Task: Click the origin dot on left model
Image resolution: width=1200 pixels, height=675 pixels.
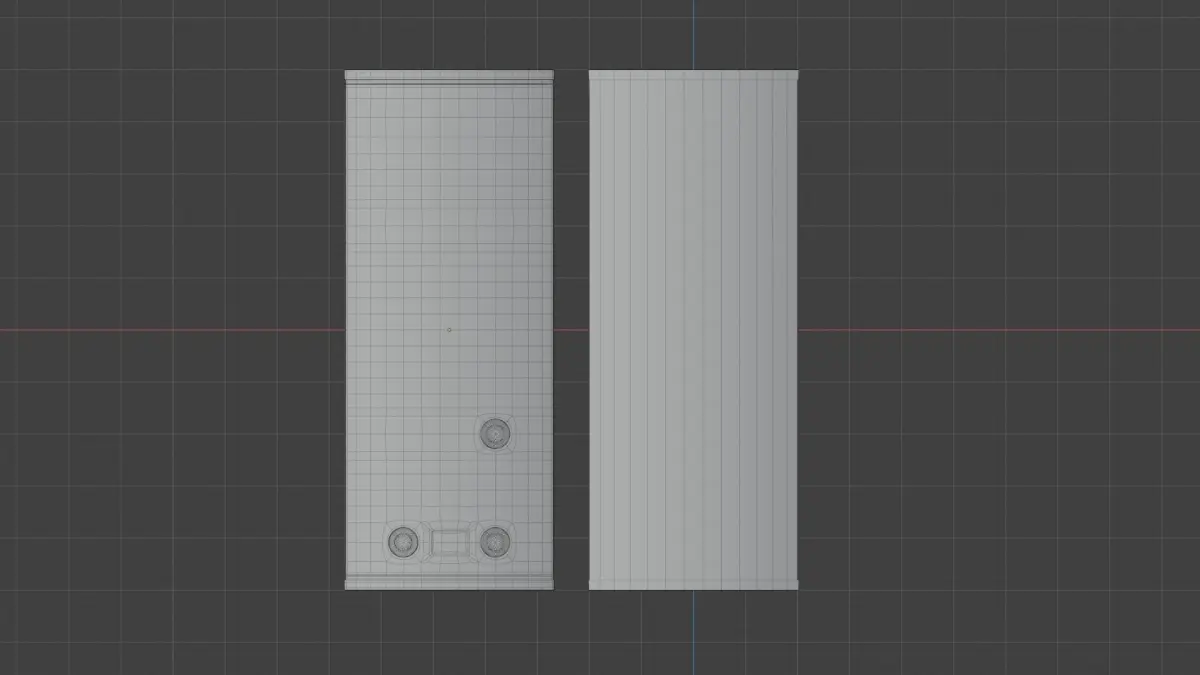Action: 449,329
